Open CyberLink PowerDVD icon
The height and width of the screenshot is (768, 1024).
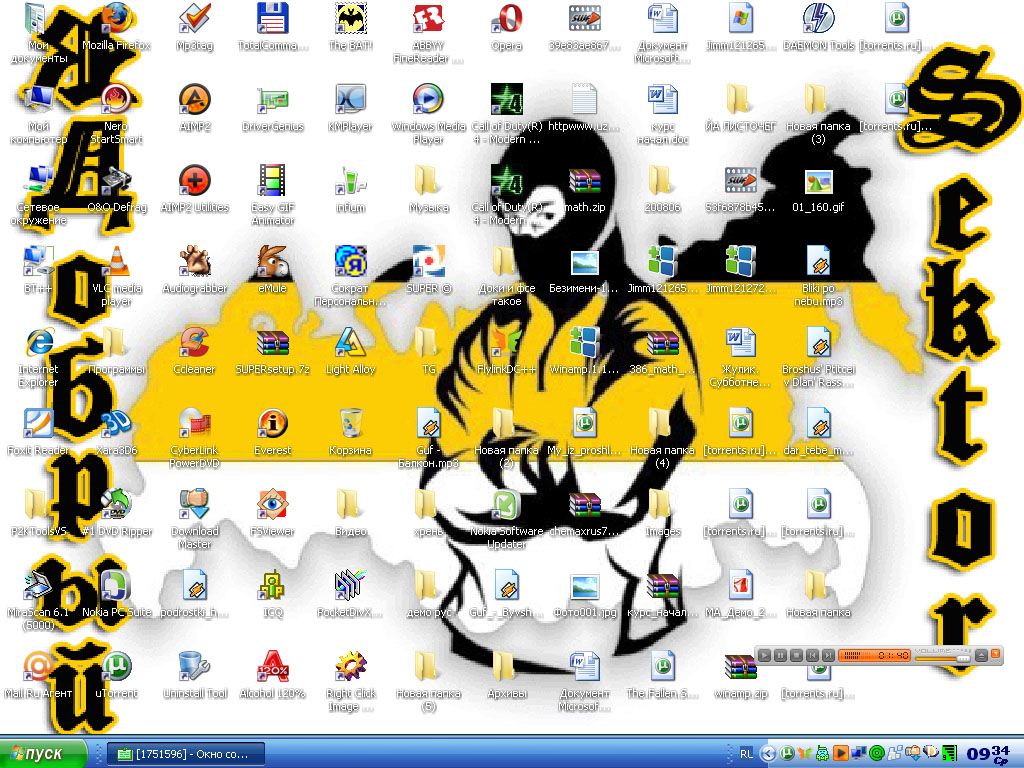tap(195, 438)
